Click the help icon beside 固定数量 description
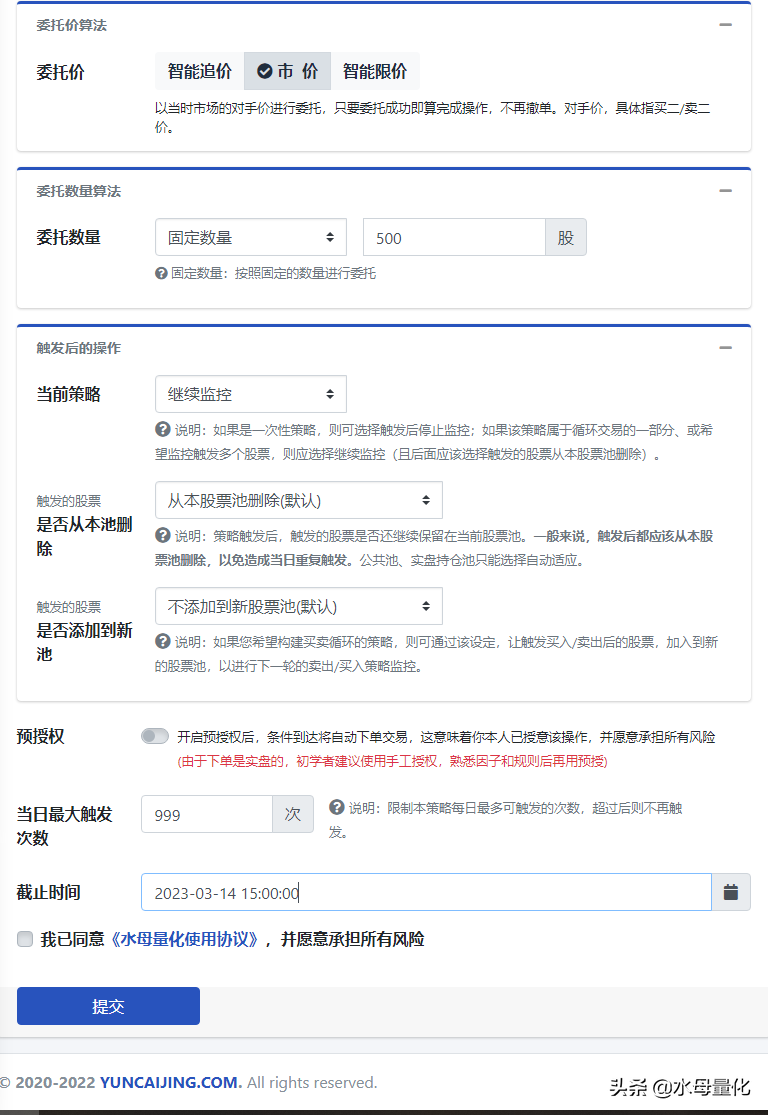Viewport: 768px width, 1115px height. pos(161,273)
